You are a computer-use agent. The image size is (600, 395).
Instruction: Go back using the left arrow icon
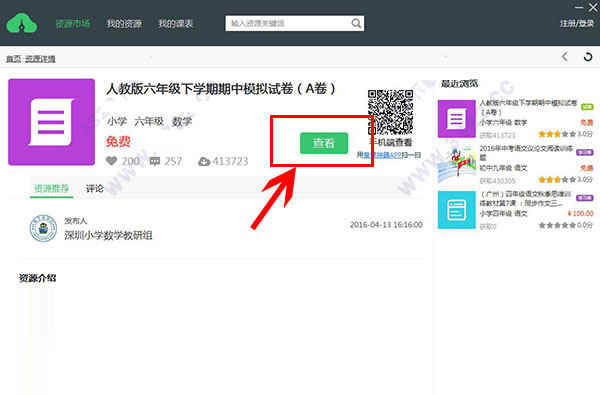[565, 57]
